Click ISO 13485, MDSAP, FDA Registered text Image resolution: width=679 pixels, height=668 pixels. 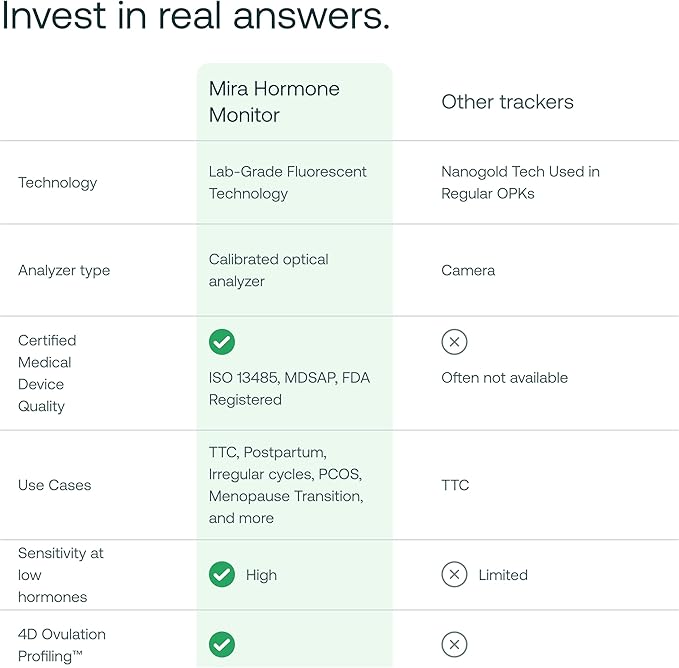(x=289, y=389)
